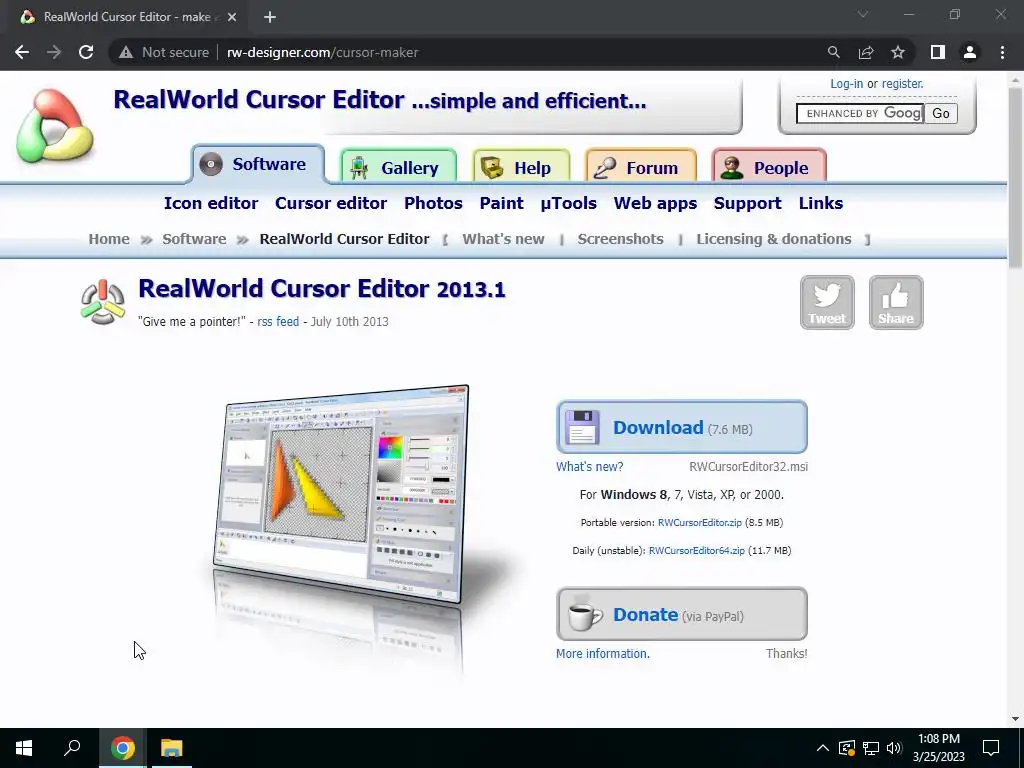
Task: Click the Share thumbs-up icon button
Action: [896, 302]
